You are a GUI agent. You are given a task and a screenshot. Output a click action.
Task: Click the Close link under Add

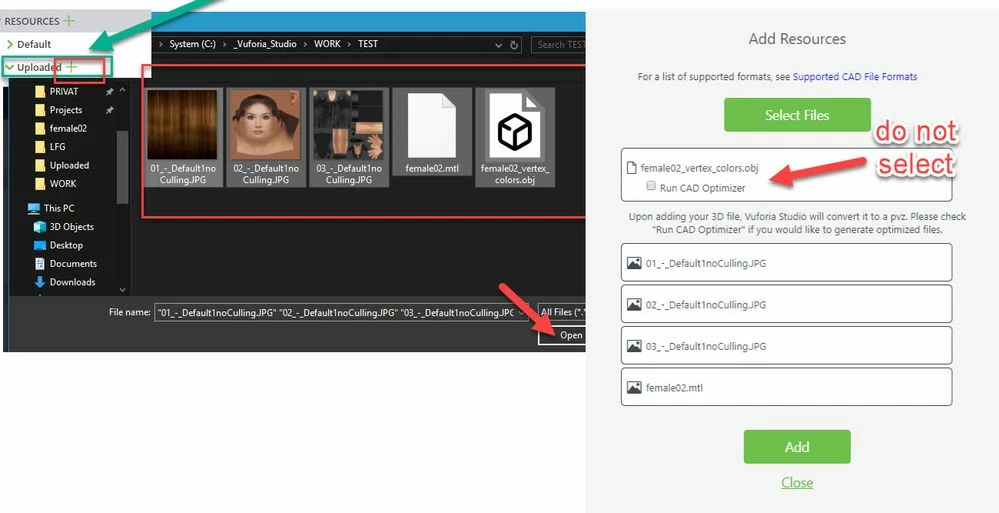pyautogui.click(x=797, y=482)
